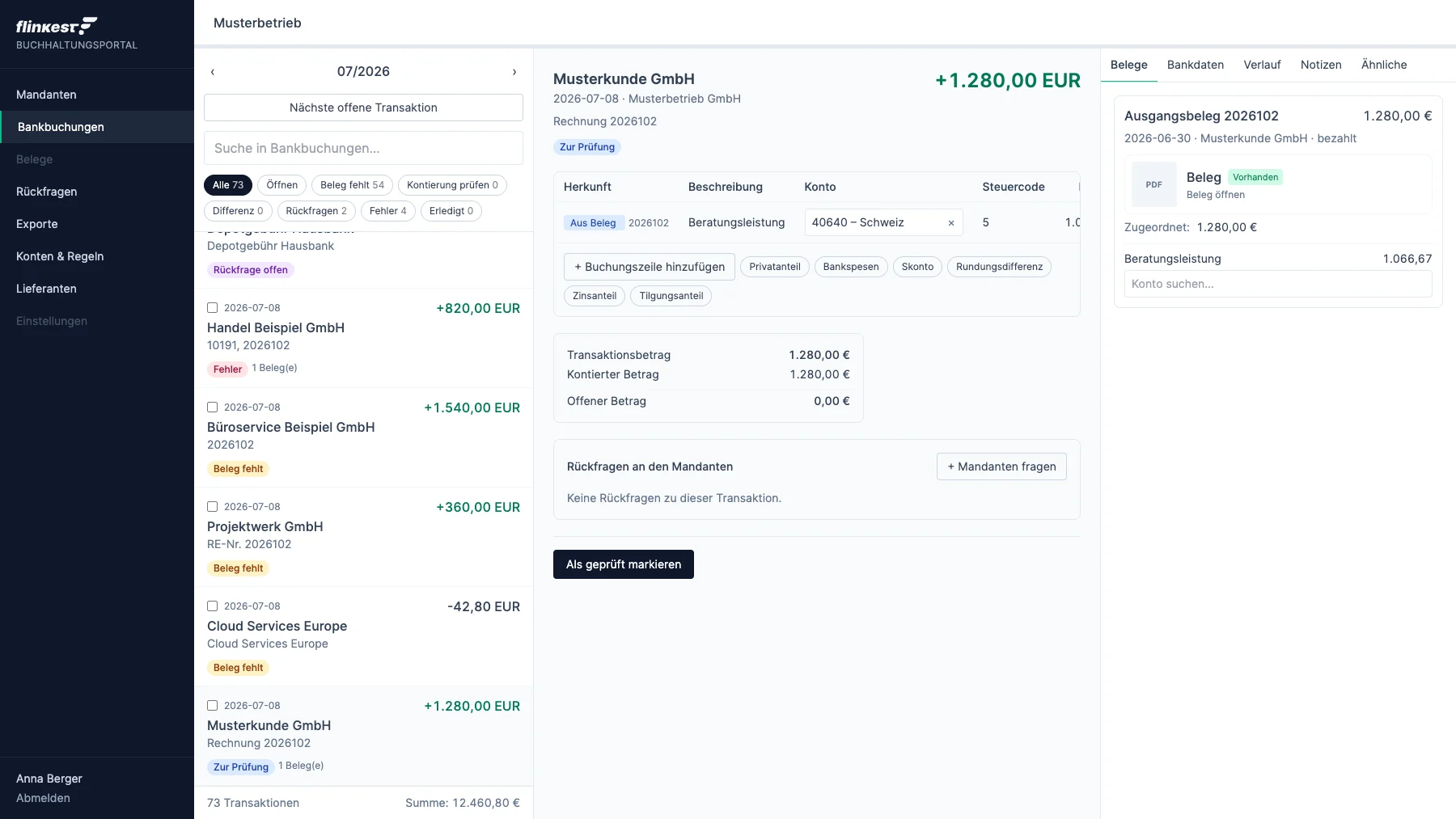The height and width of the screenshot is (819, 1456).
Task: Click + Mandanten fragen button
Action: tap(1001, 466)
